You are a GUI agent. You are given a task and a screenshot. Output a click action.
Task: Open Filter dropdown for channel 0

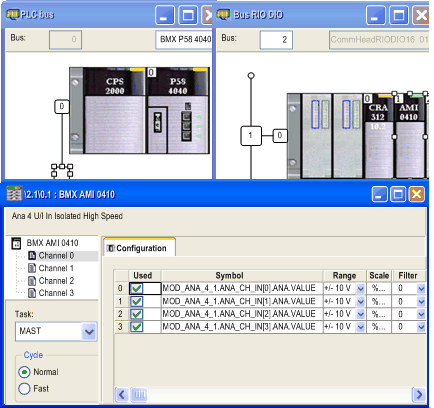421,288
